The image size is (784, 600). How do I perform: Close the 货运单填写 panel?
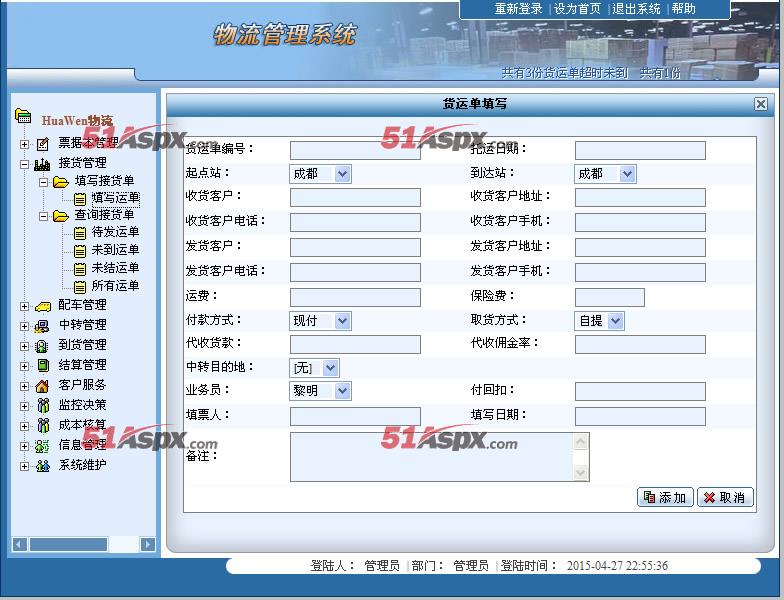coord(760,104)
